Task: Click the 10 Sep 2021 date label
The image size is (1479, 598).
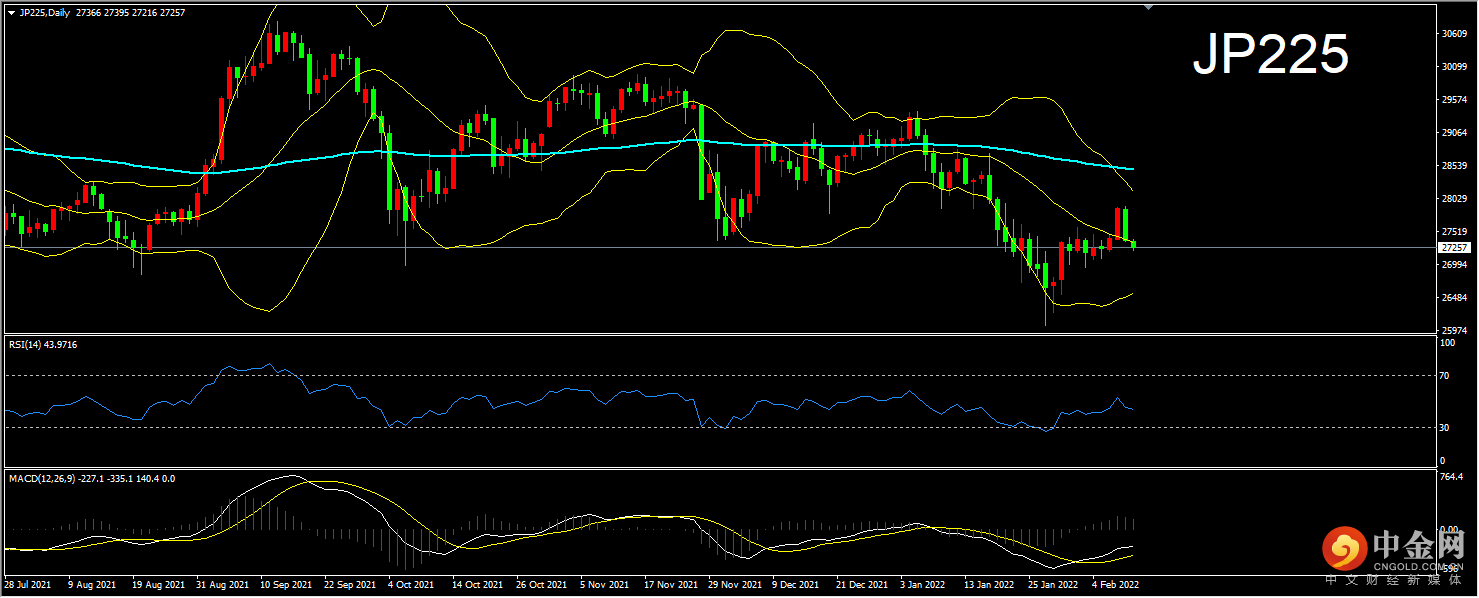Action: (284, 584)
